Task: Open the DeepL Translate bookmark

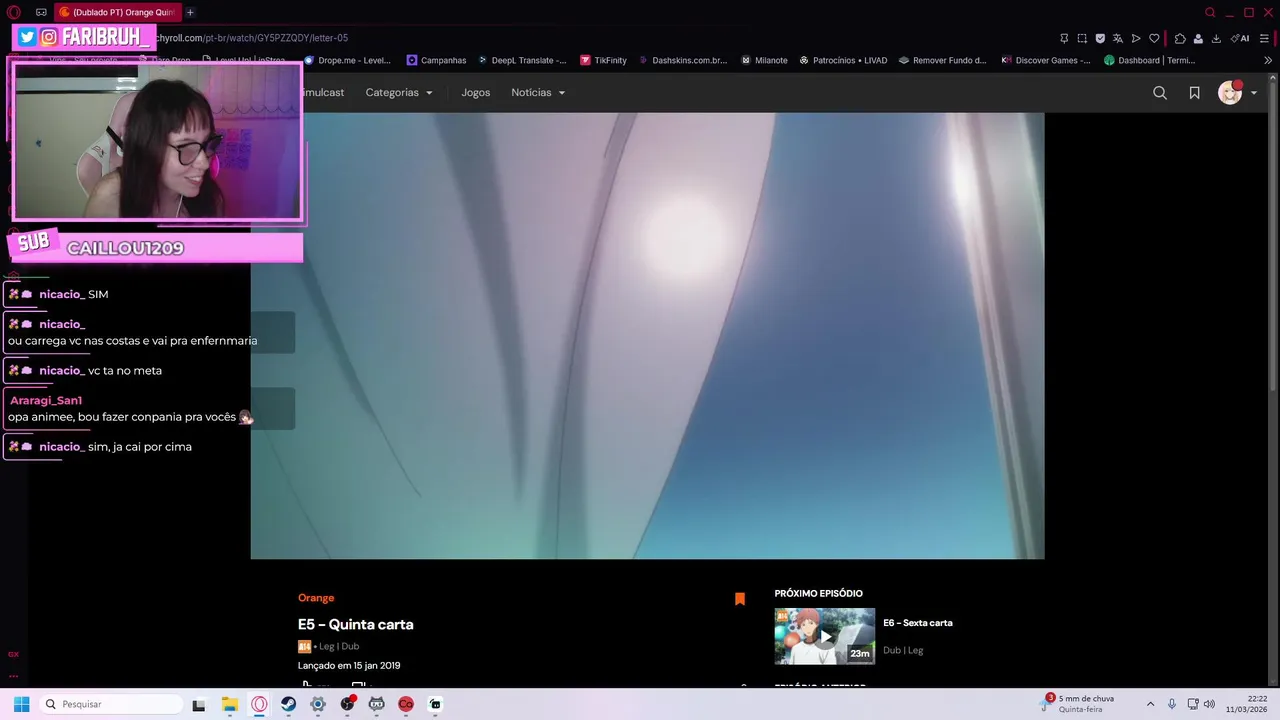Action: point(522,60)
